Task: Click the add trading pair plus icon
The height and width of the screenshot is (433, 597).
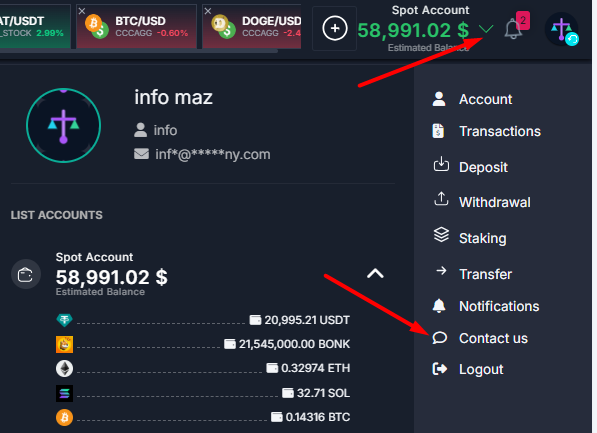Action: click(335, 28)
